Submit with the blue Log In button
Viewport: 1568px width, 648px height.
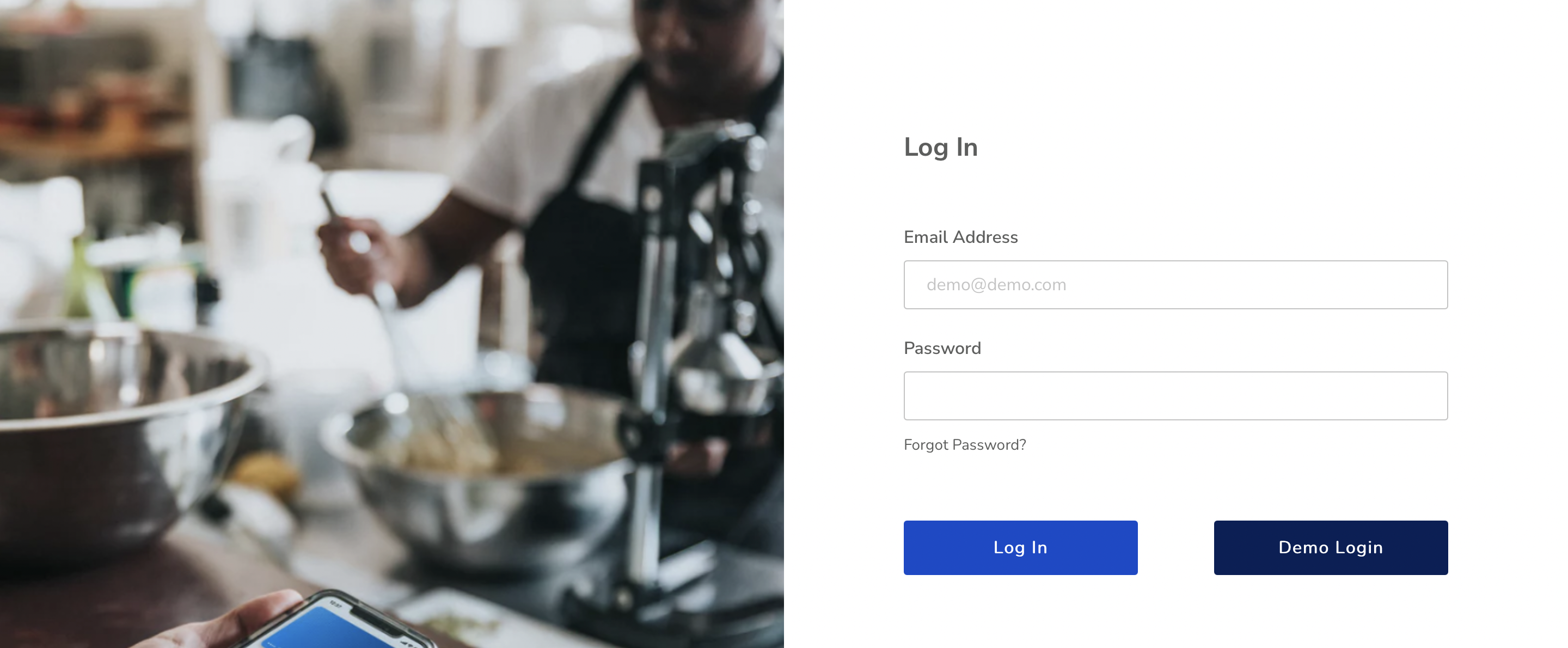(x=1020, y=547)
